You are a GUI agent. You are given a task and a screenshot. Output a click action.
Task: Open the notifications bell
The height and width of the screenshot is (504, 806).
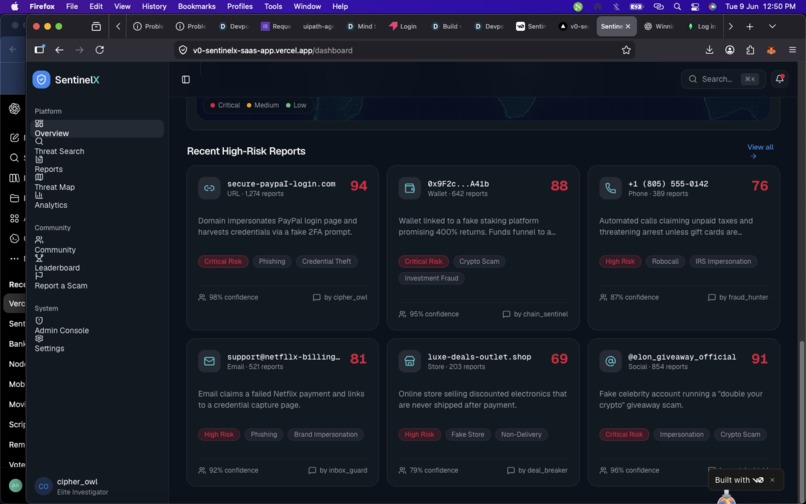[x=779, y=79]
